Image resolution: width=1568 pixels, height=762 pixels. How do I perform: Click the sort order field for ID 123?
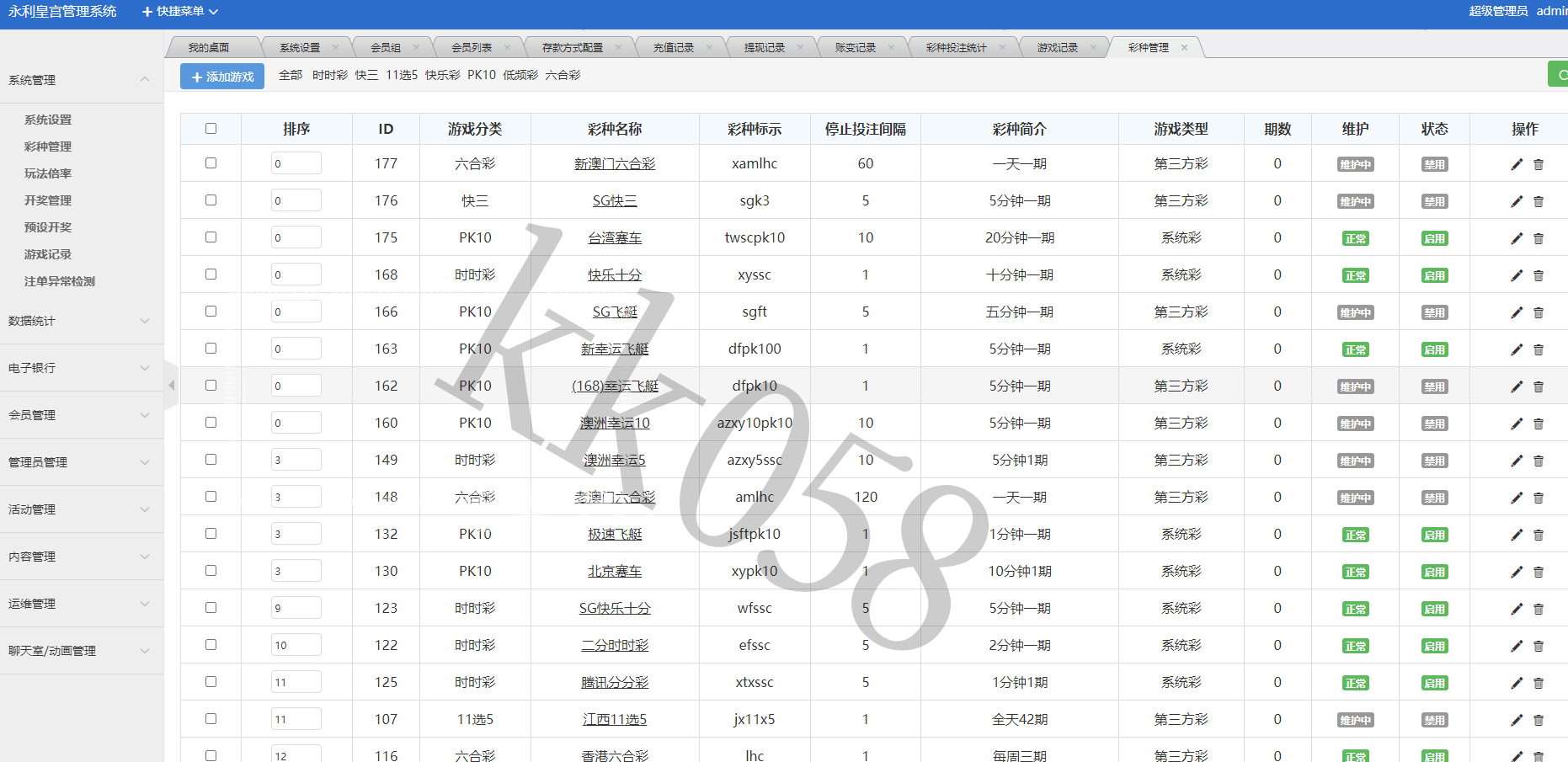(x=296, y=608)
